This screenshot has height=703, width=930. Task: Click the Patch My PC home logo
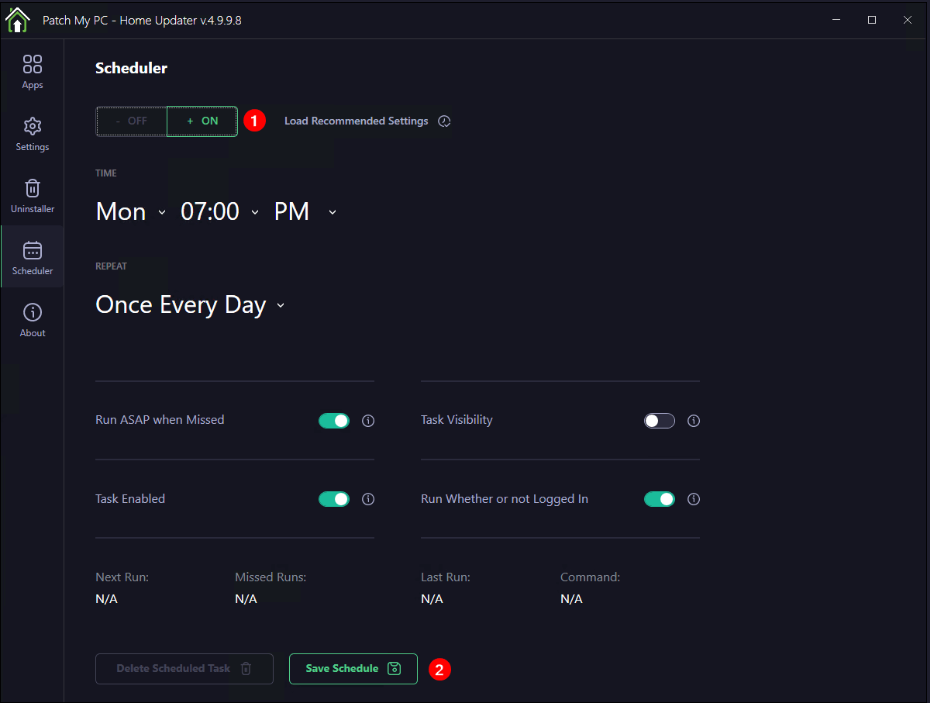point(17,20)
